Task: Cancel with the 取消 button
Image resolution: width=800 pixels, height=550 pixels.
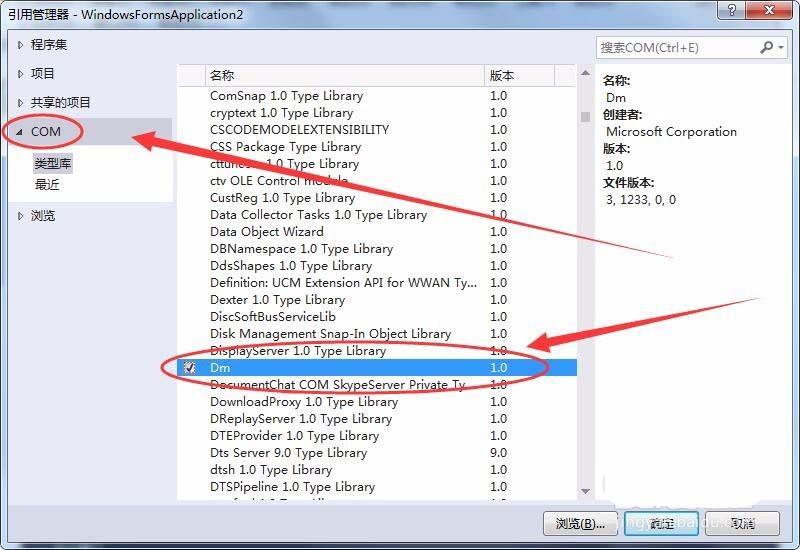Action: tap(742, 523)
